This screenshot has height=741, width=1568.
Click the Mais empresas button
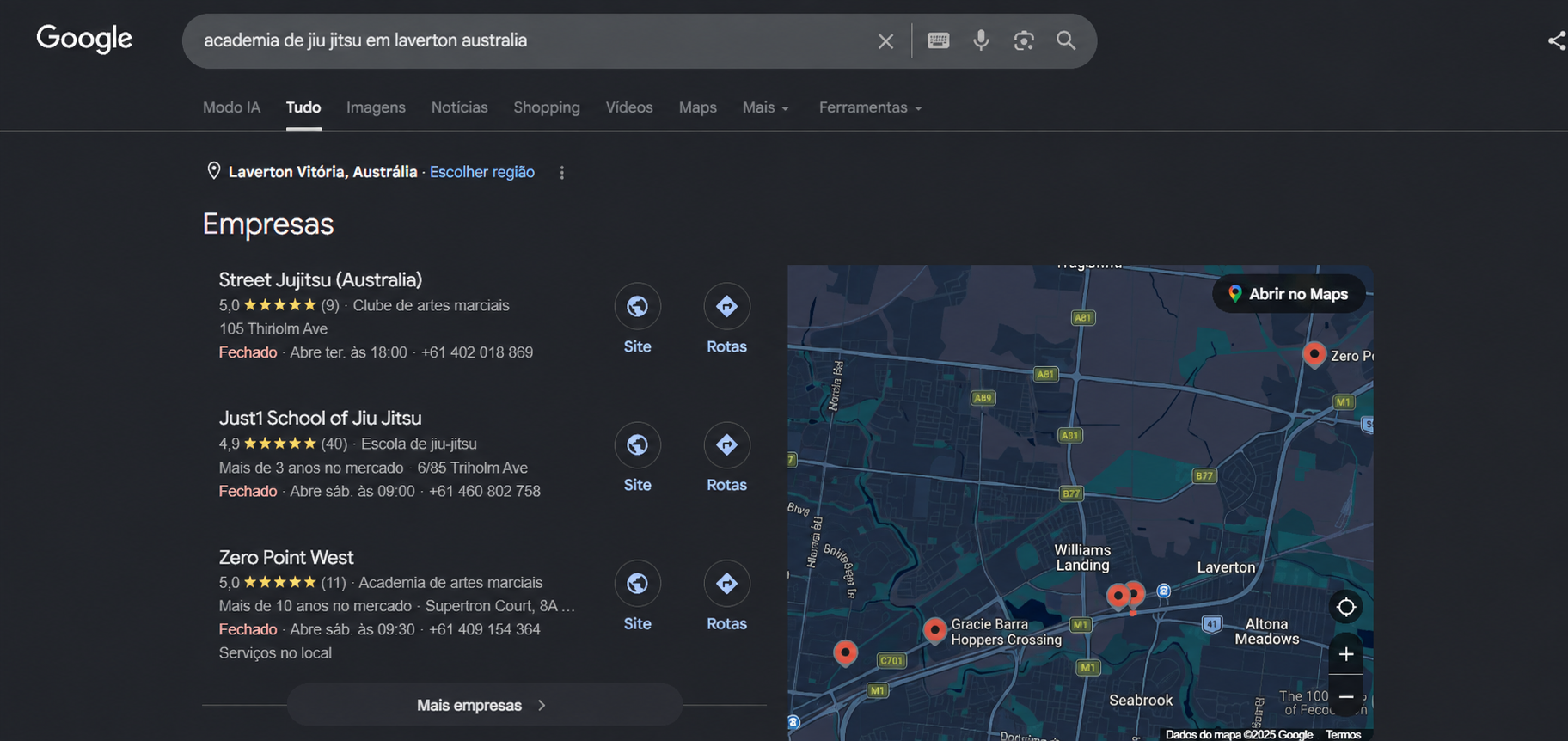coord(484,705)
